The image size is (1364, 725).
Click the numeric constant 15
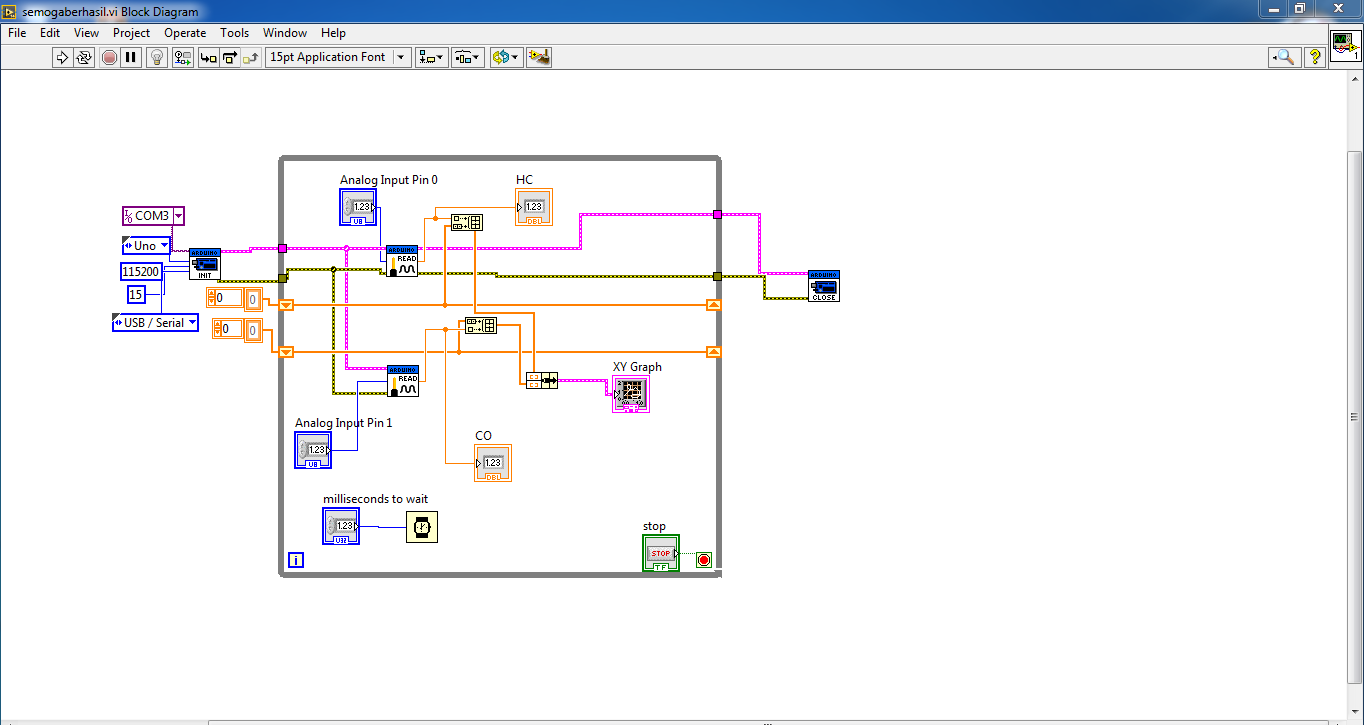tap(136, 294)
